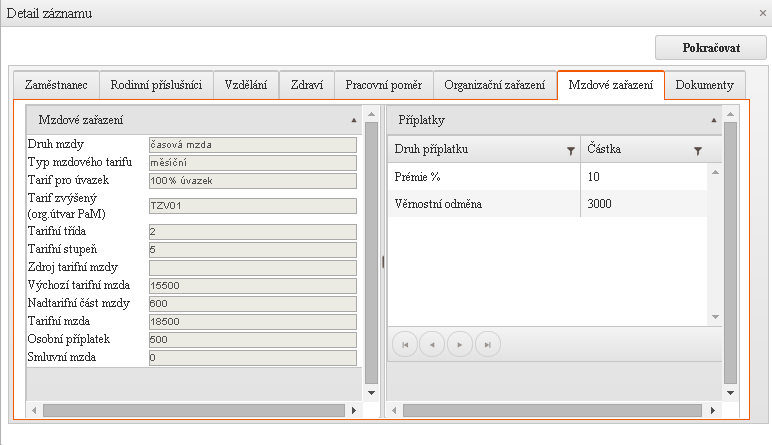Open filter for Částka column
772x445 pixels.
pyautogui.click(x=697, y=150)
